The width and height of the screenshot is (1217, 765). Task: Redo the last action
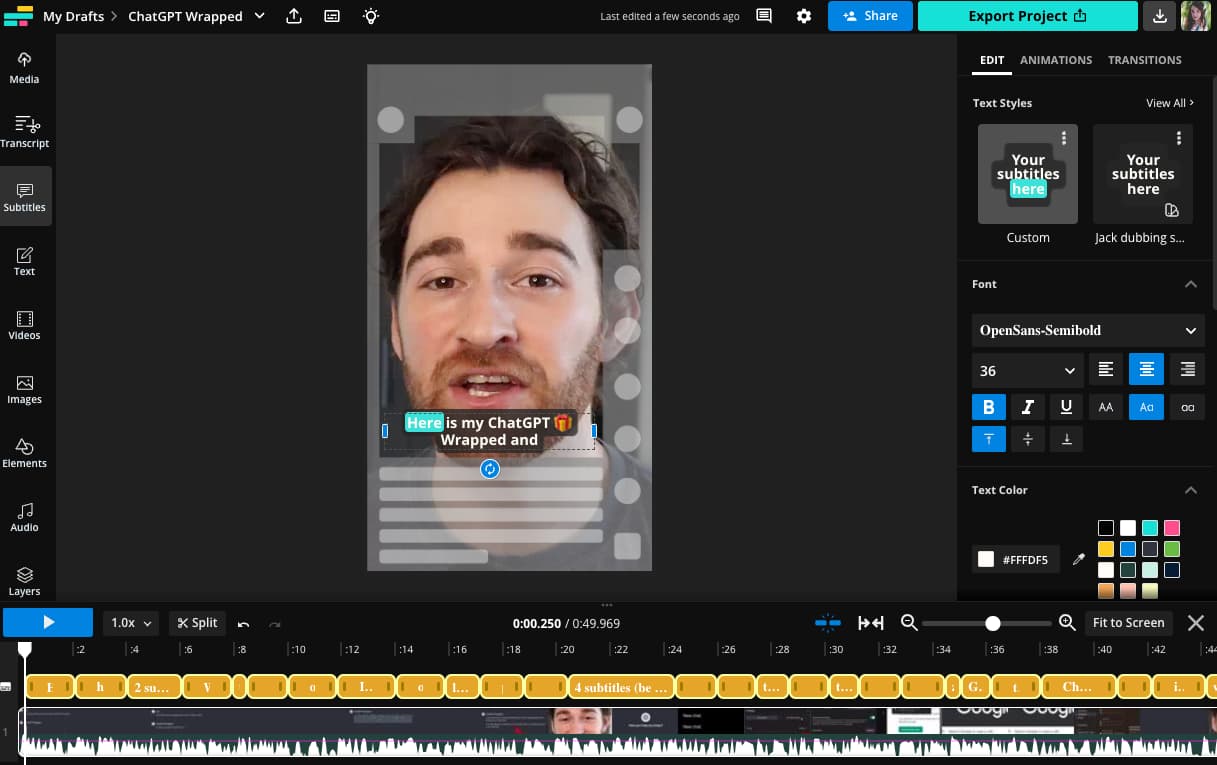coord(275,623)
